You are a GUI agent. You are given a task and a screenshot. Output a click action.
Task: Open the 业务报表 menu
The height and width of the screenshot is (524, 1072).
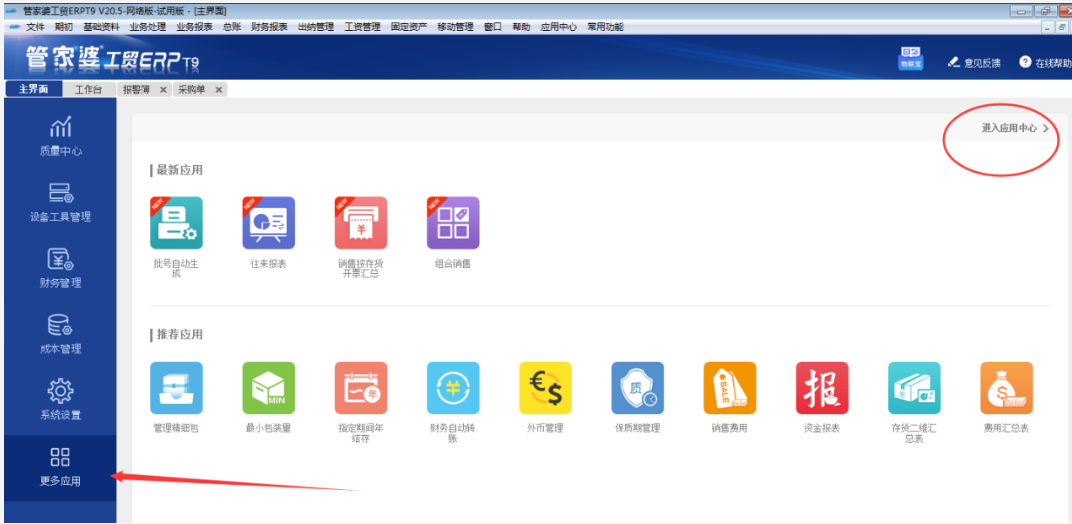194,27
